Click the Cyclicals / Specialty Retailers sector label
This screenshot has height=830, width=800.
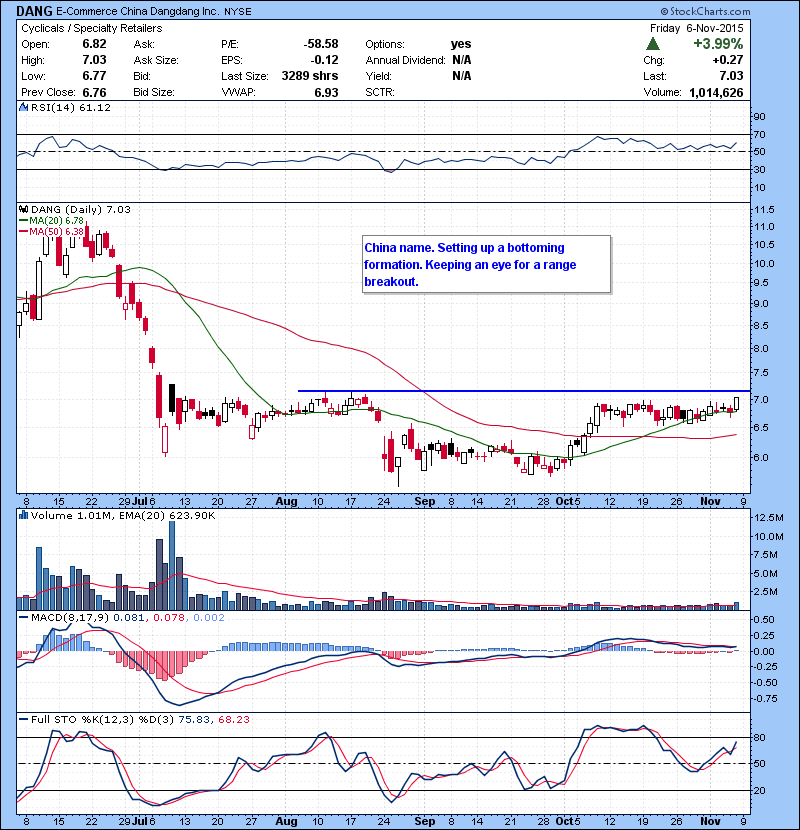(92, 28)
